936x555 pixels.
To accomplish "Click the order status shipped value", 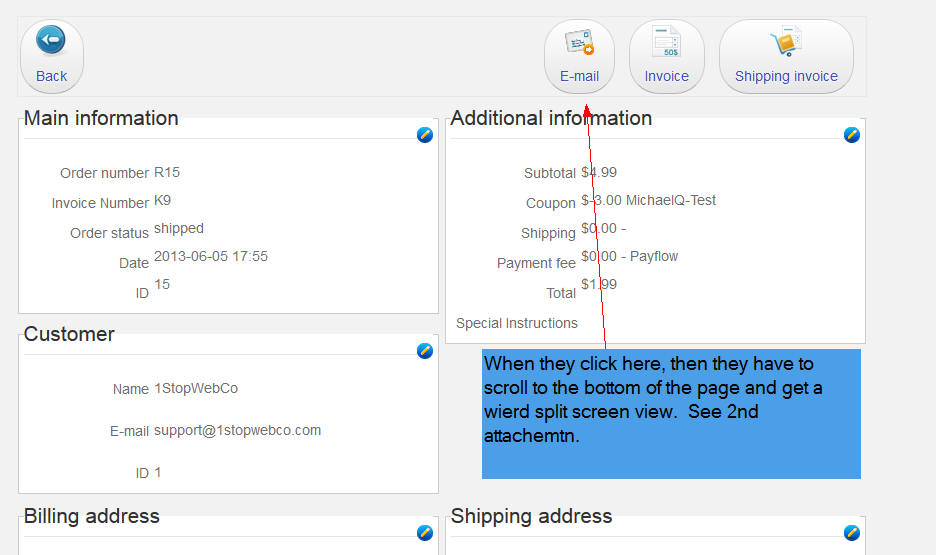I will pyautogui.click(x=179, y=229).
